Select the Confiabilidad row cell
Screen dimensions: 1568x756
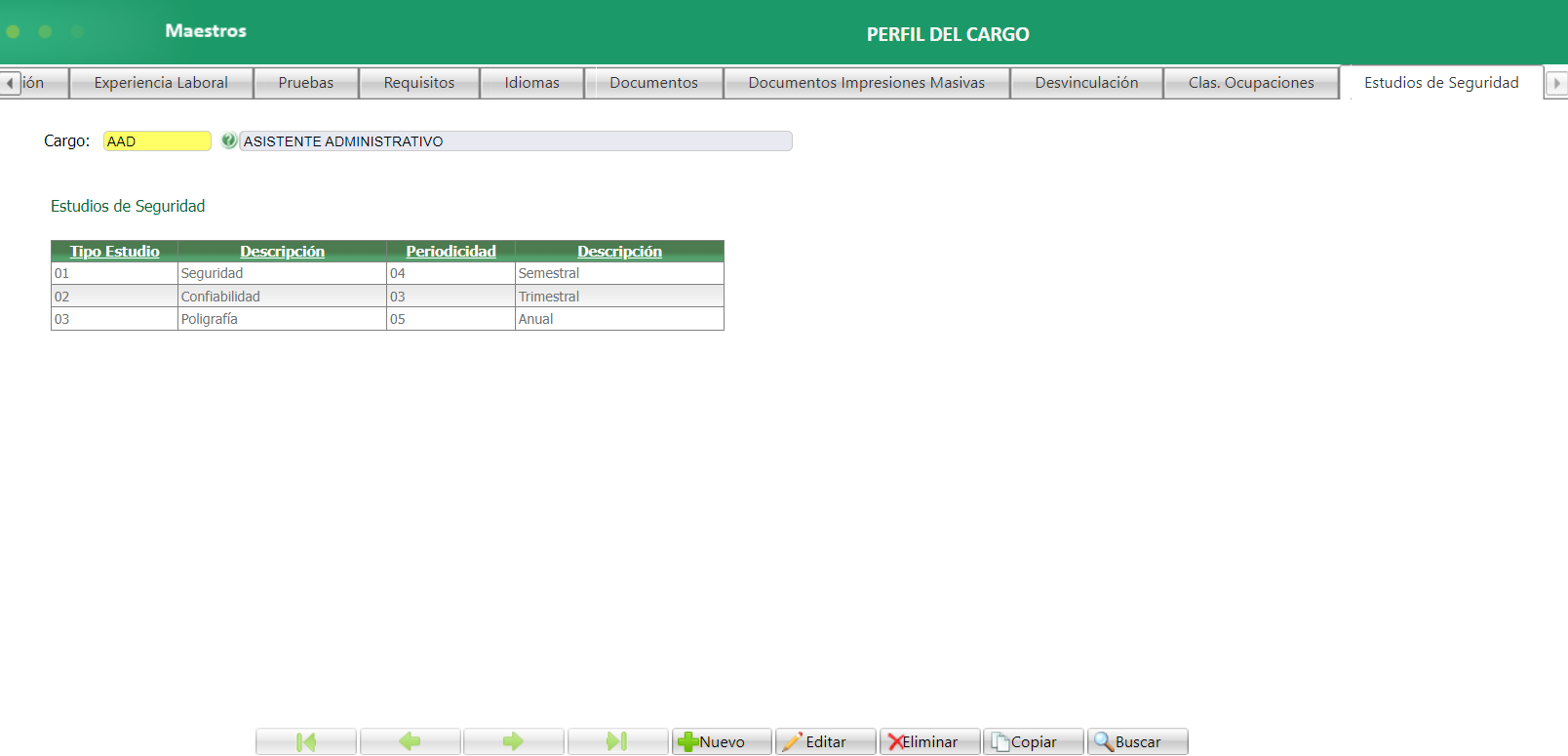[282, 297]
